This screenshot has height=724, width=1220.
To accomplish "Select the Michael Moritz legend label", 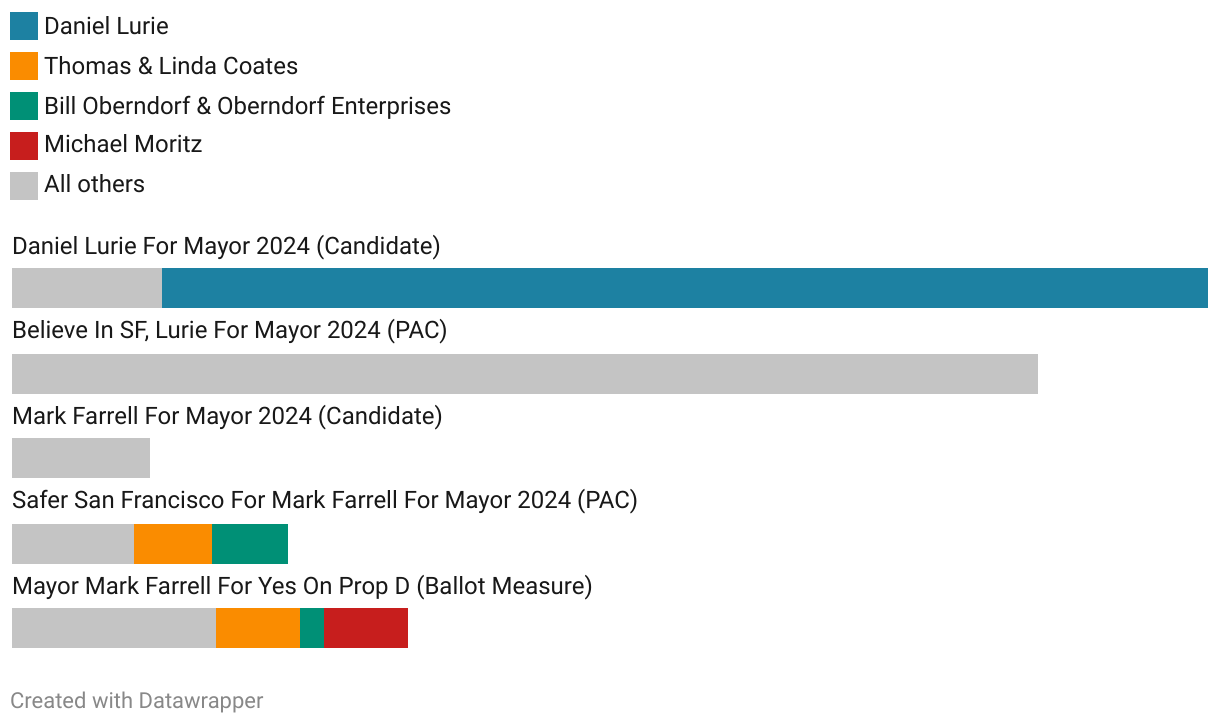I will pyautogui.click(x=123, y=145).
